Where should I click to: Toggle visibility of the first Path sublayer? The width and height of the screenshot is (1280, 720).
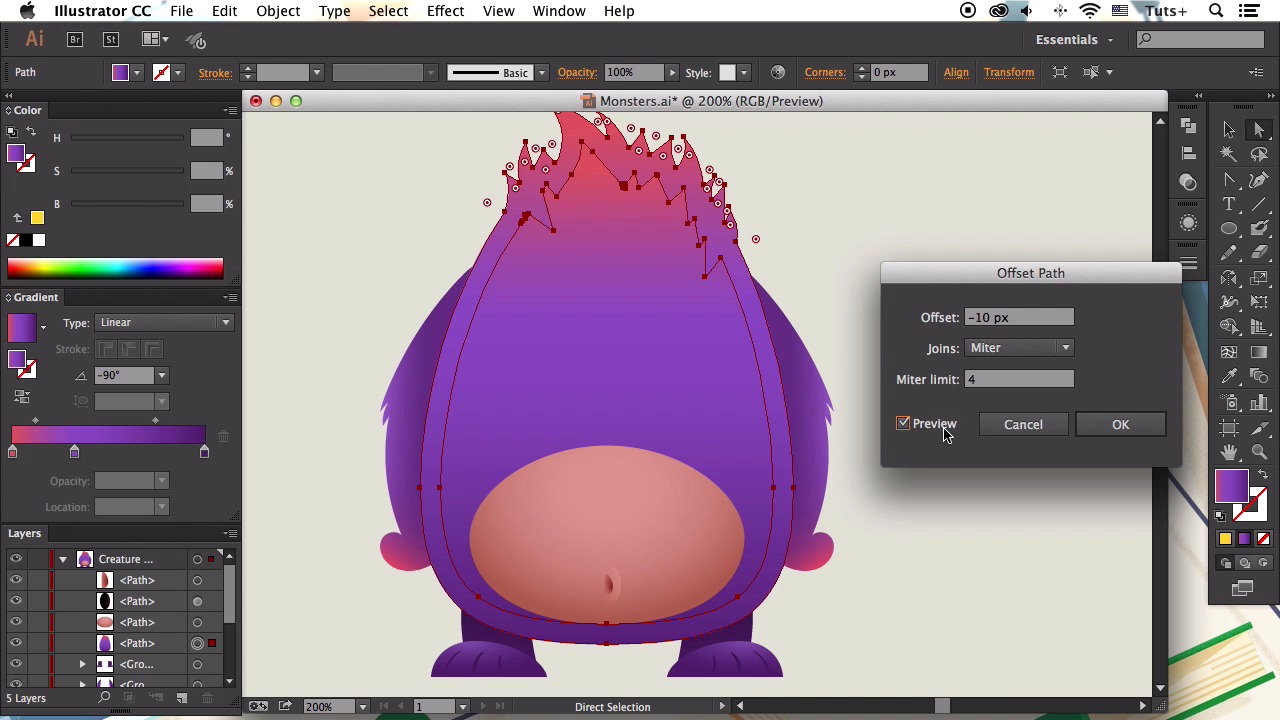15,580
